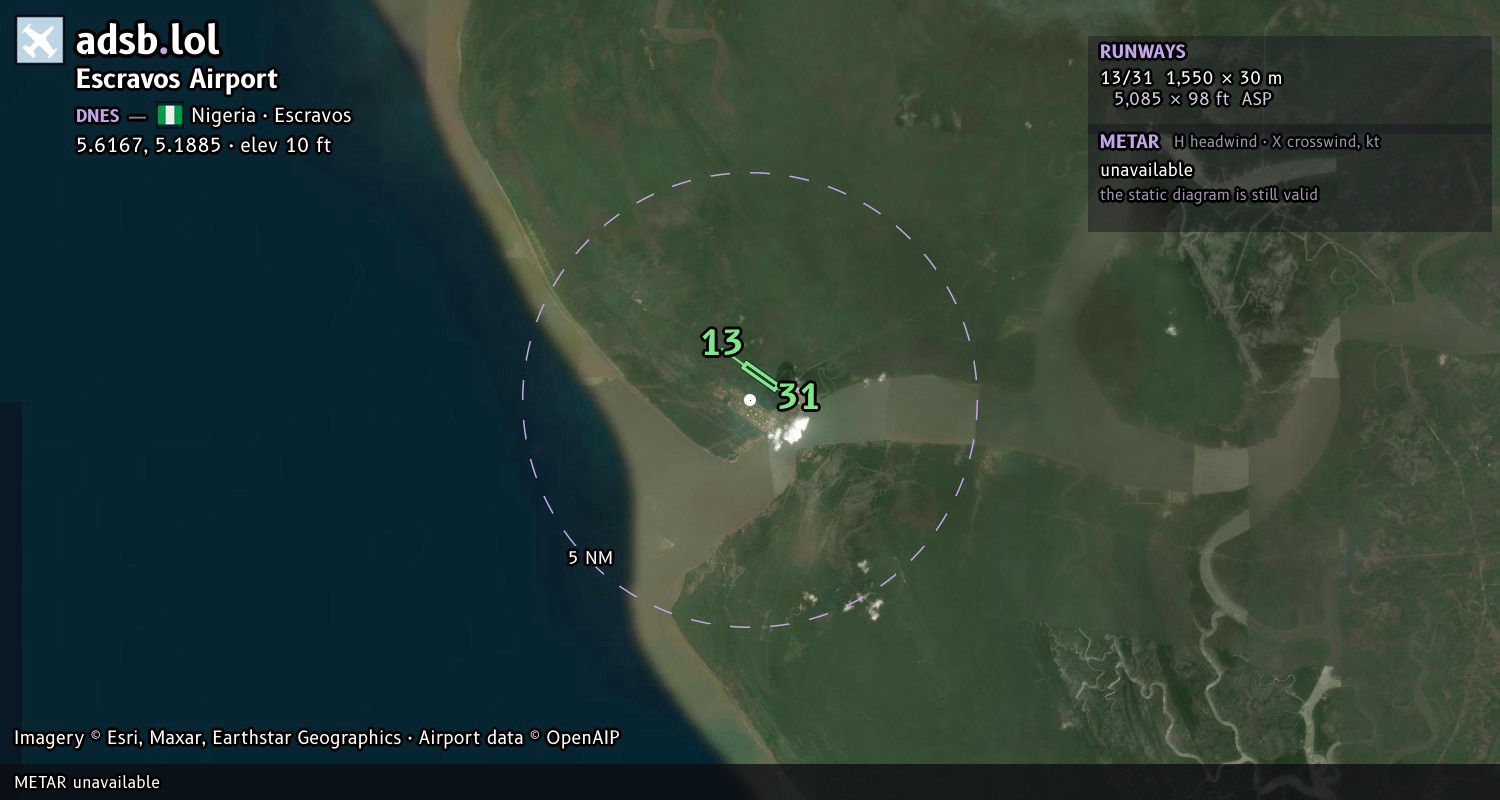1500x800 pixels.
Task: Click the "5,085 × 98 ft ASP" runway dimensions
Action: [1193, 99]
